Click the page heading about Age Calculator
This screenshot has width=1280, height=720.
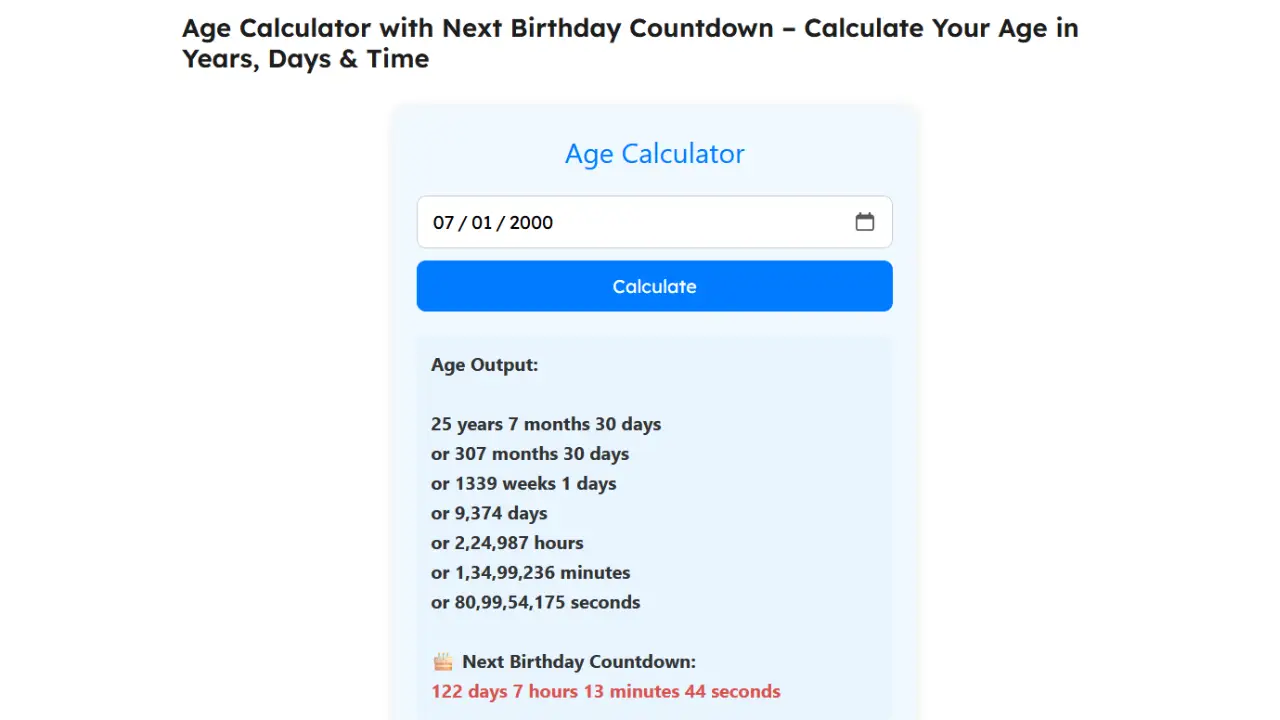click(x=630, y=43)
